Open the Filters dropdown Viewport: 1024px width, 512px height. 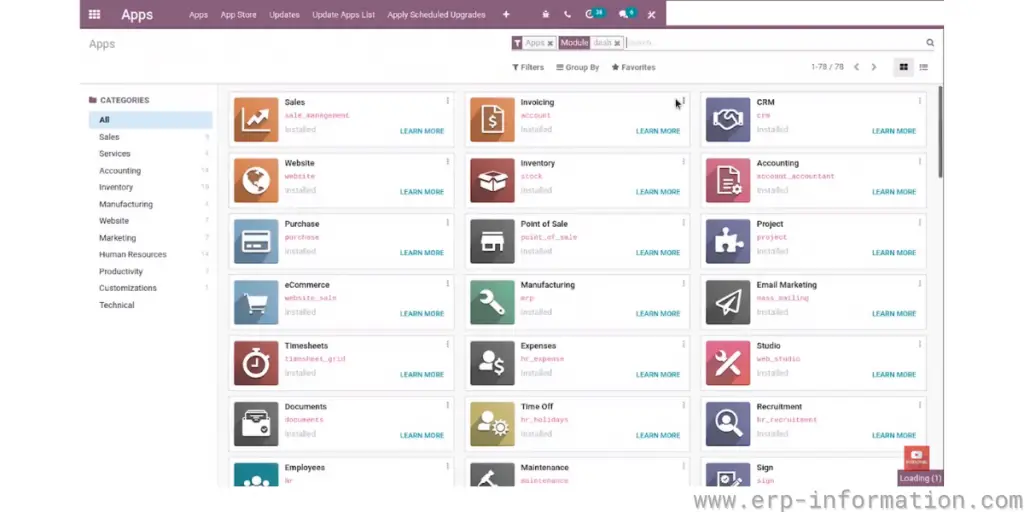pos(528,67)
